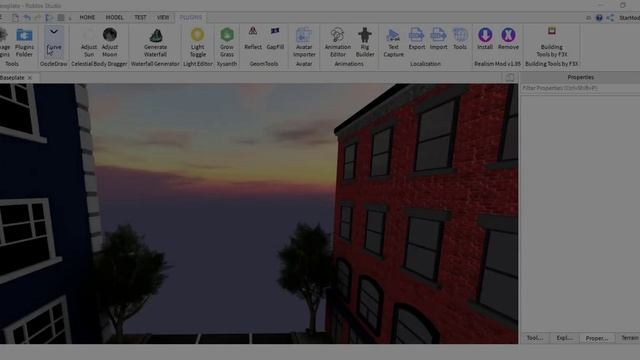The width and height of the screenshot is (640, 360).
Task: Remove the Realism Mod
Action: coord(508,39)
